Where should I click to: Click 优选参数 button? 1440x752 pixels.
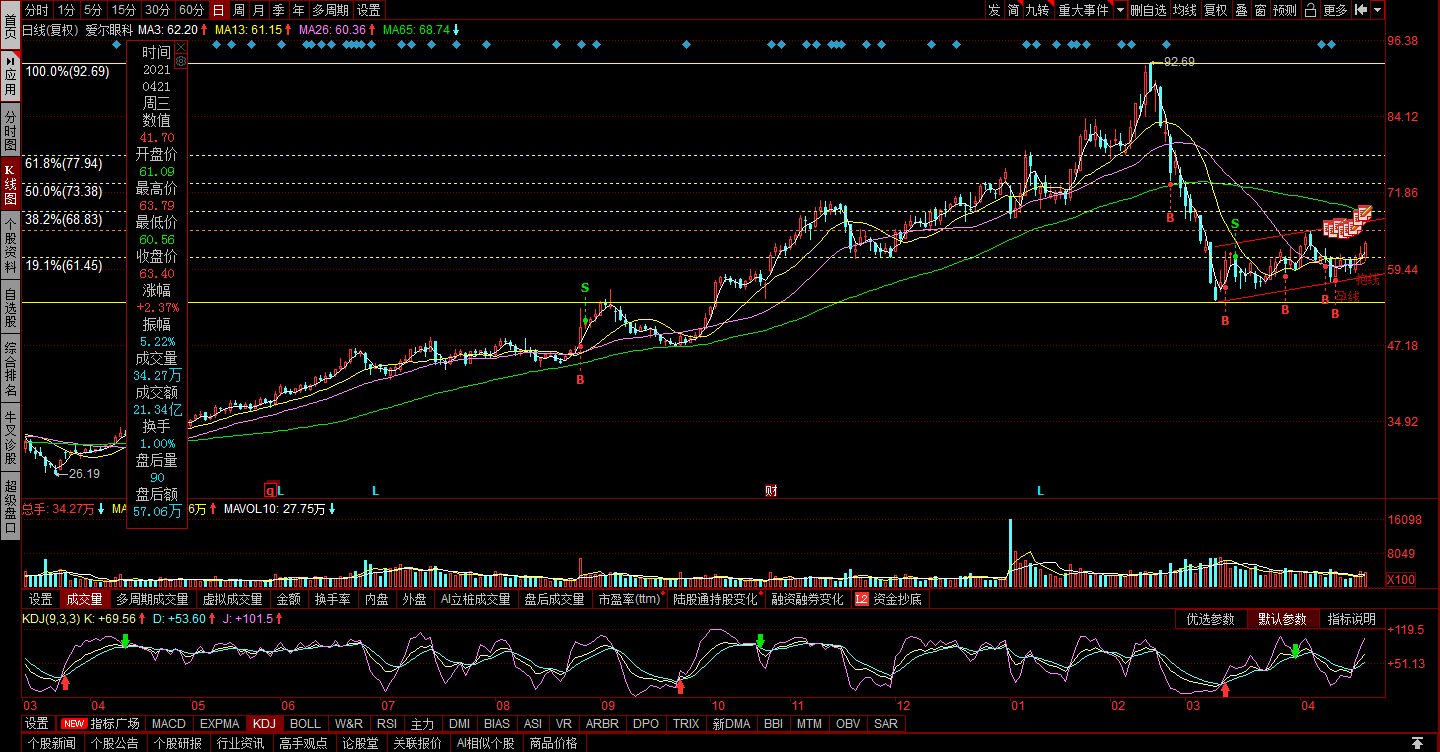click(x=1211, y=619)
